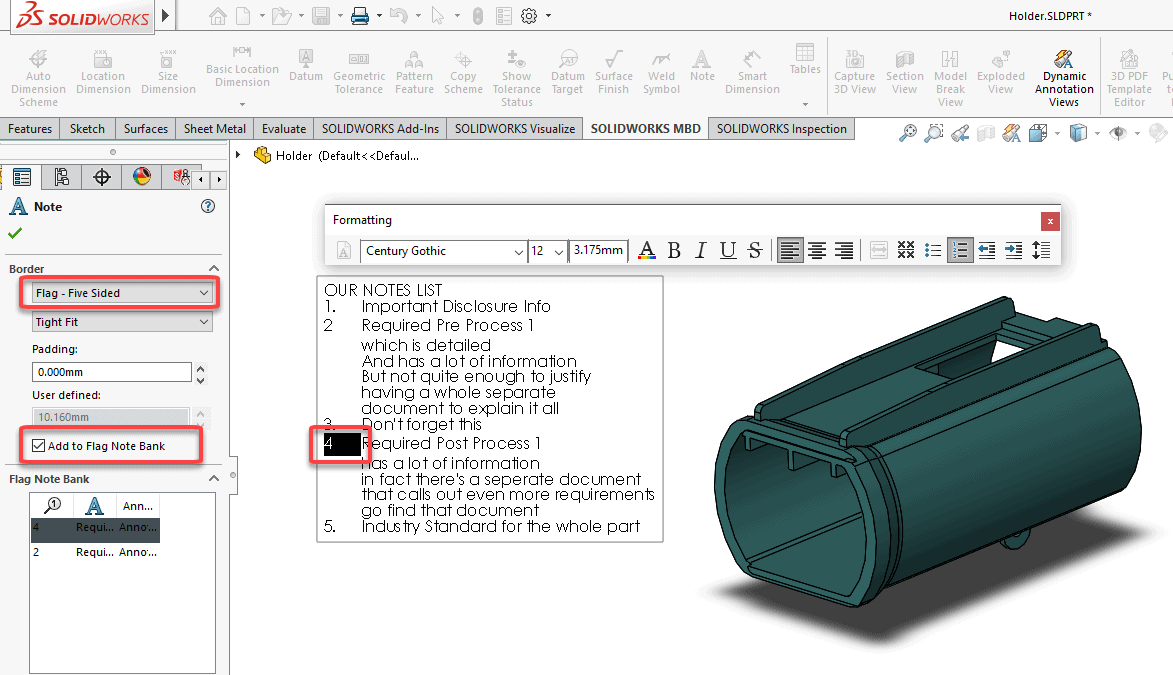1173x675 pixels.
Task: Insert a Weld Symbol
Action: pos(661,72)
